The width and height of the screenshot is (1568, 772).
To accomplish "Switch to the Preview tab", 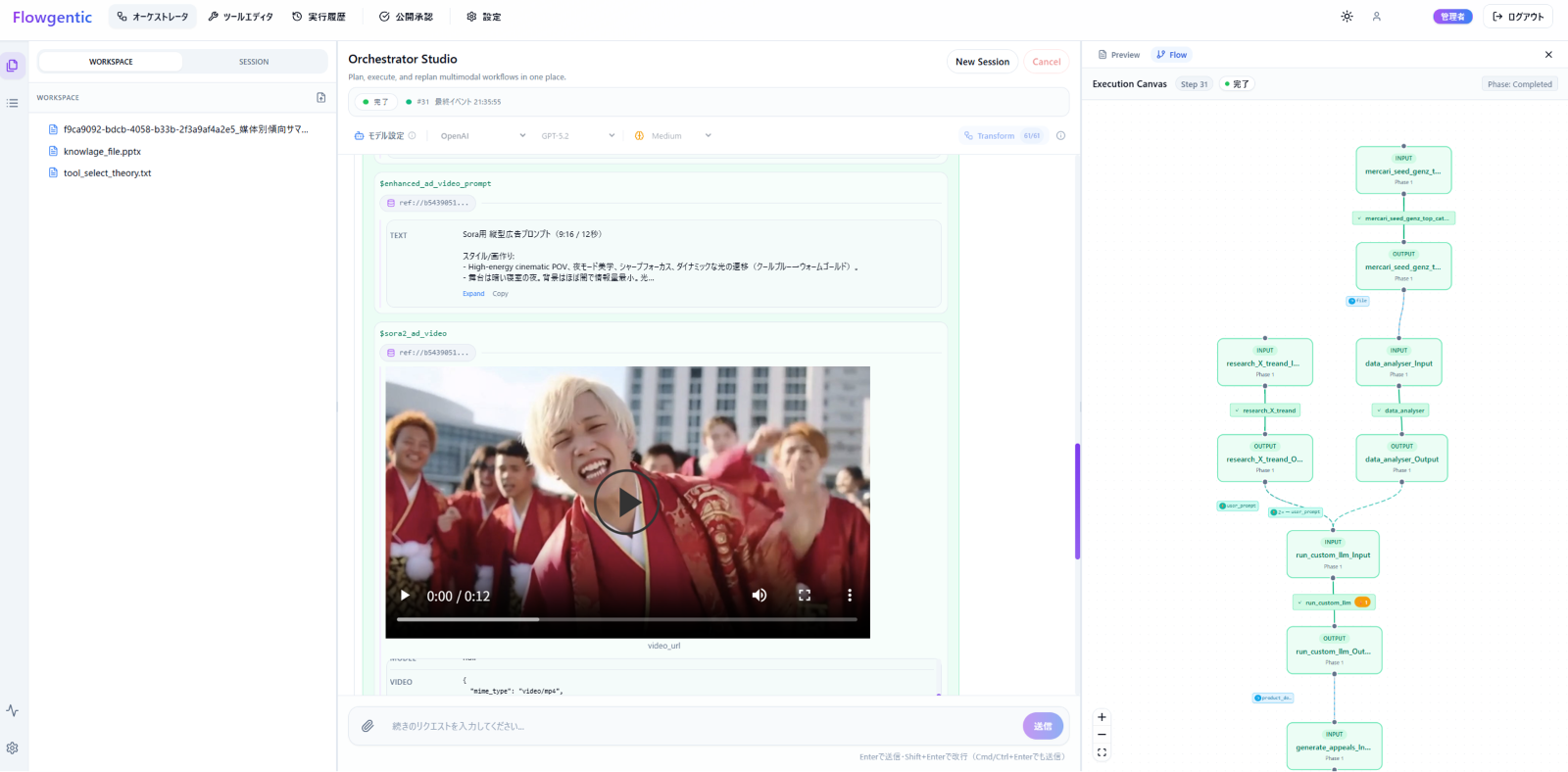I will pyautogui.click(x=1119, y=55).
